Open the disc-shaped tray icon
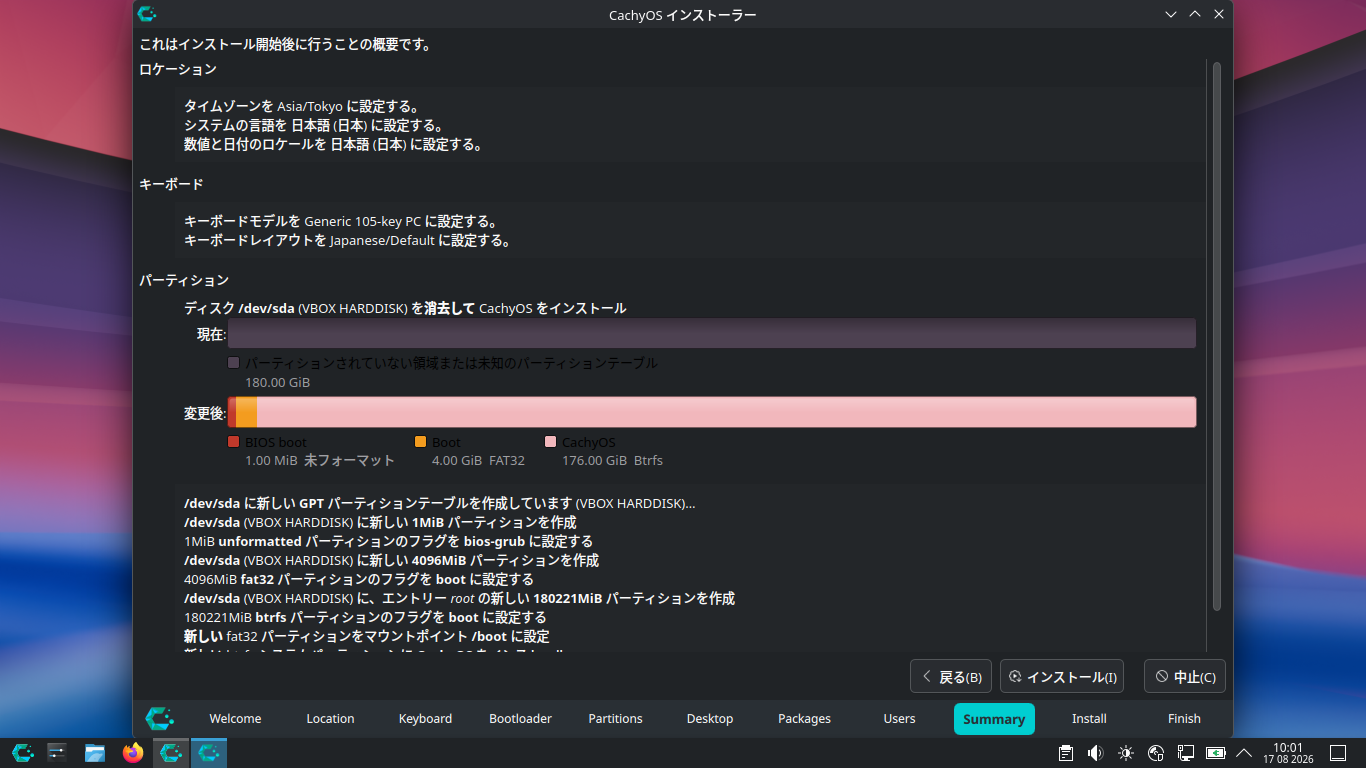This screenshot has height=768, width=1366. (1156, 753)
